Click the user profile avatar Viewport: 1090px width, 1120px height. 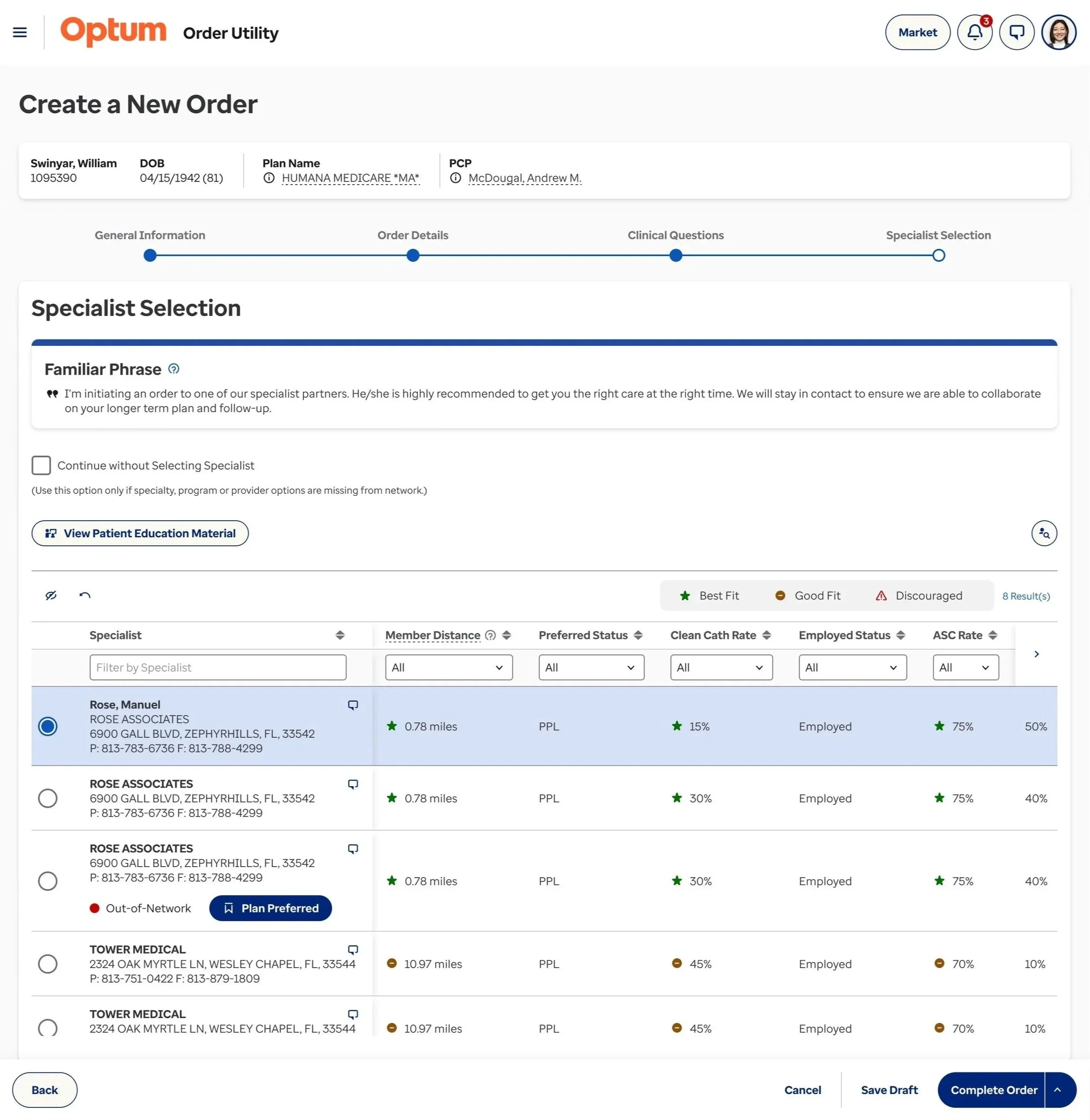click(x=1058, y=33)
